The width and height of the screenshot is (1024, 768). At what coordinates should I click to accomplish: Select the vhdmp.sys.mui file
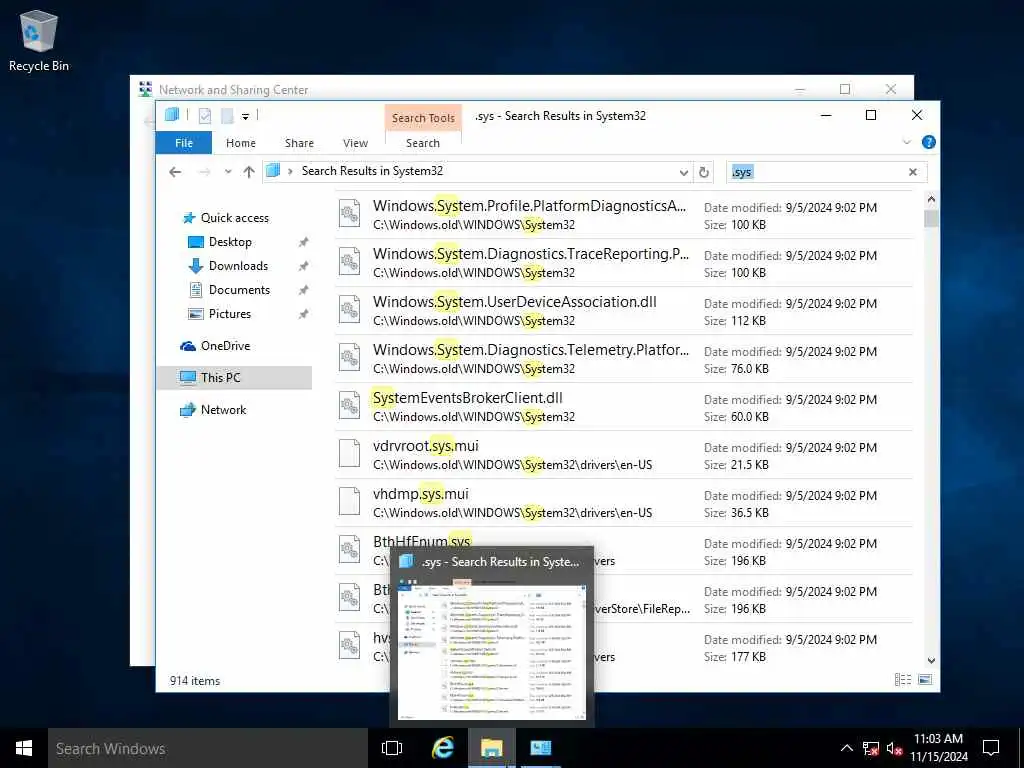tap(624, 503)
